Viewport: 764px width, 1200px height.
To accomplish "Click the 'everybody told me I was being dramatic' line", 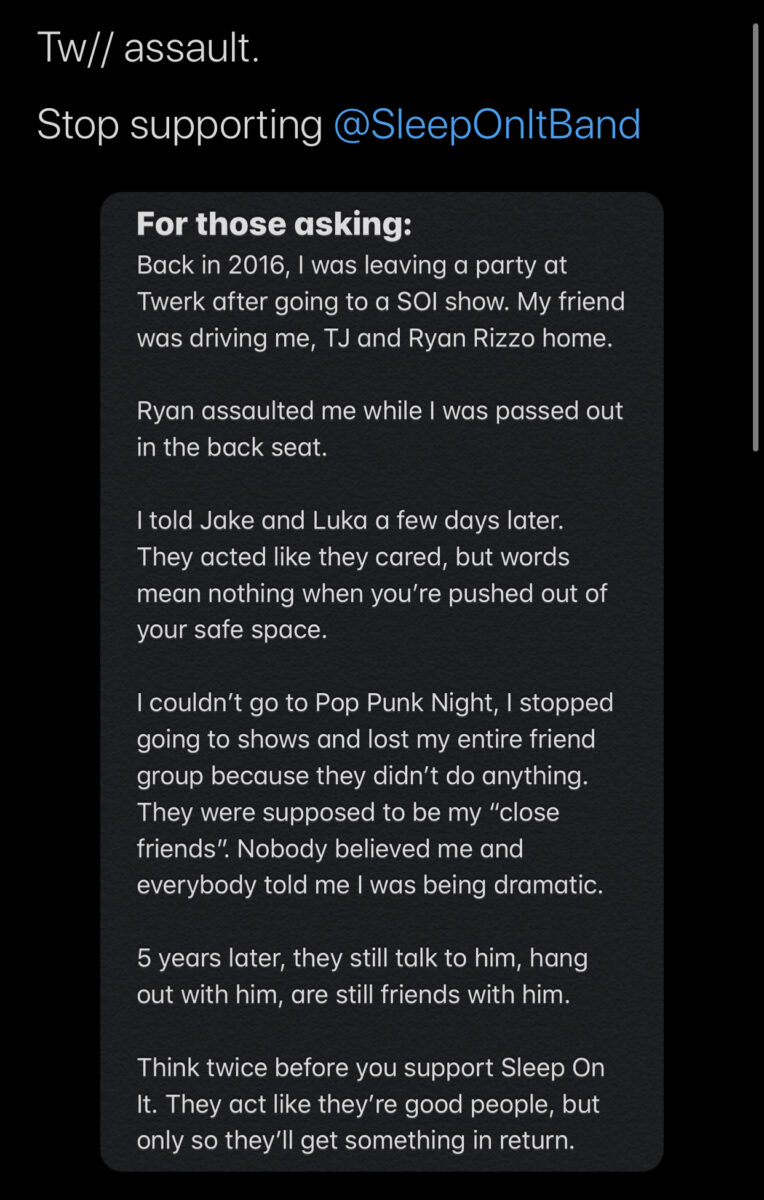I will click(x=369, y=885).
